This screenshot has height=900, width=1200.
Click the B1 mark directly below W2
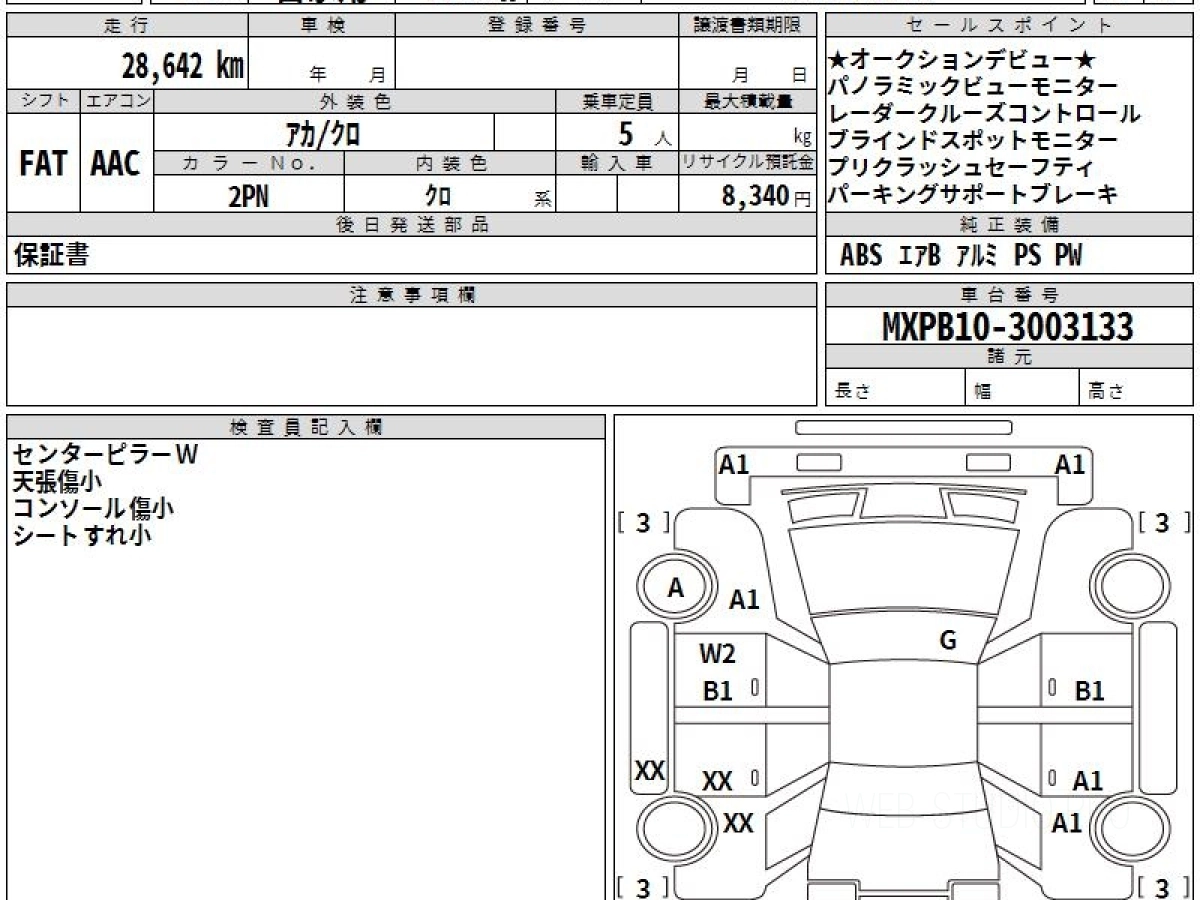718,691
